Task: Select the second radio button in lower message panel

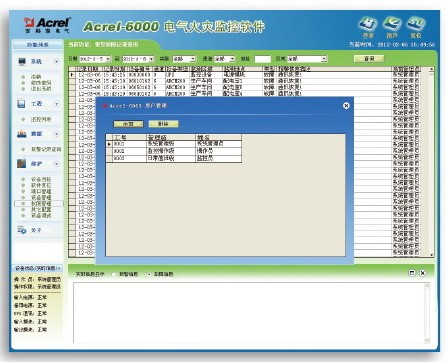Action: click(149, 274)
